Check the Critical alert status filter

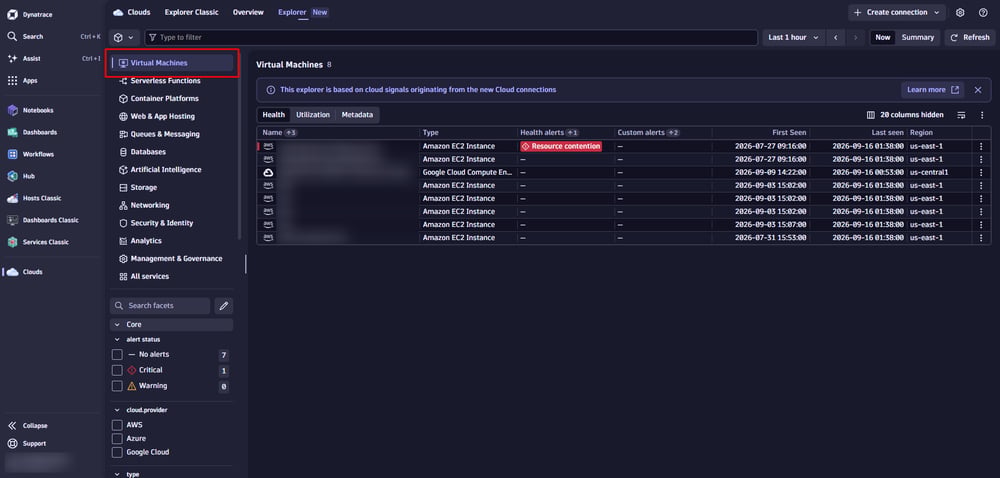pyautogui.click(x=117, y=370)
